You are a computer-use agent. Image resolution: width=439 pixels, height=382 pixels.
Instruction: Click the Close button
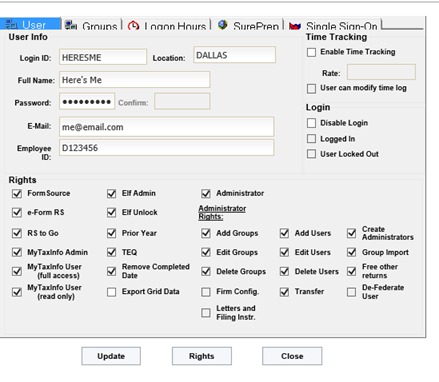292,356
